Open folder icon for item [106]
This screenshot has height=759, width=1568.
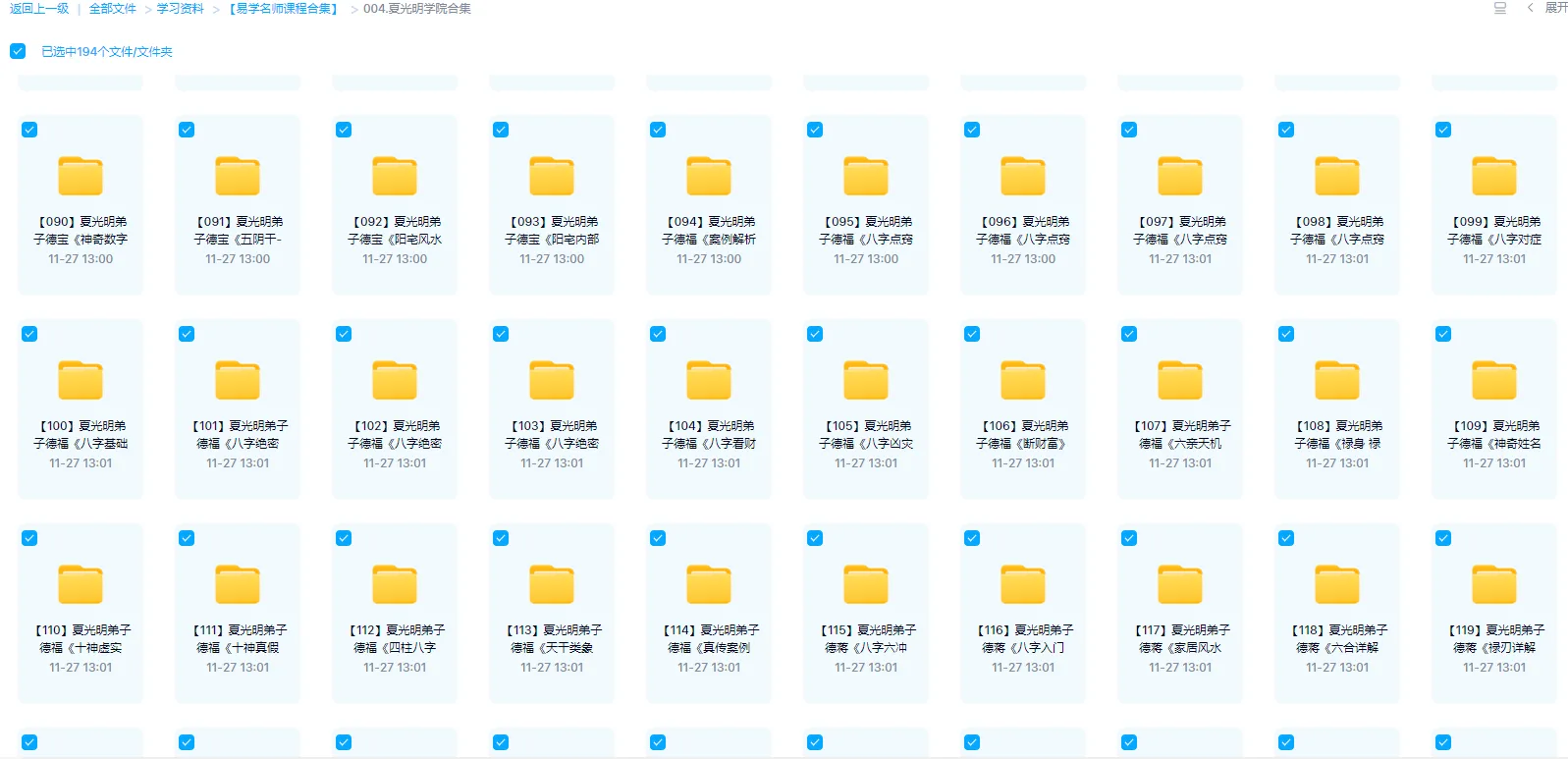1023,381
